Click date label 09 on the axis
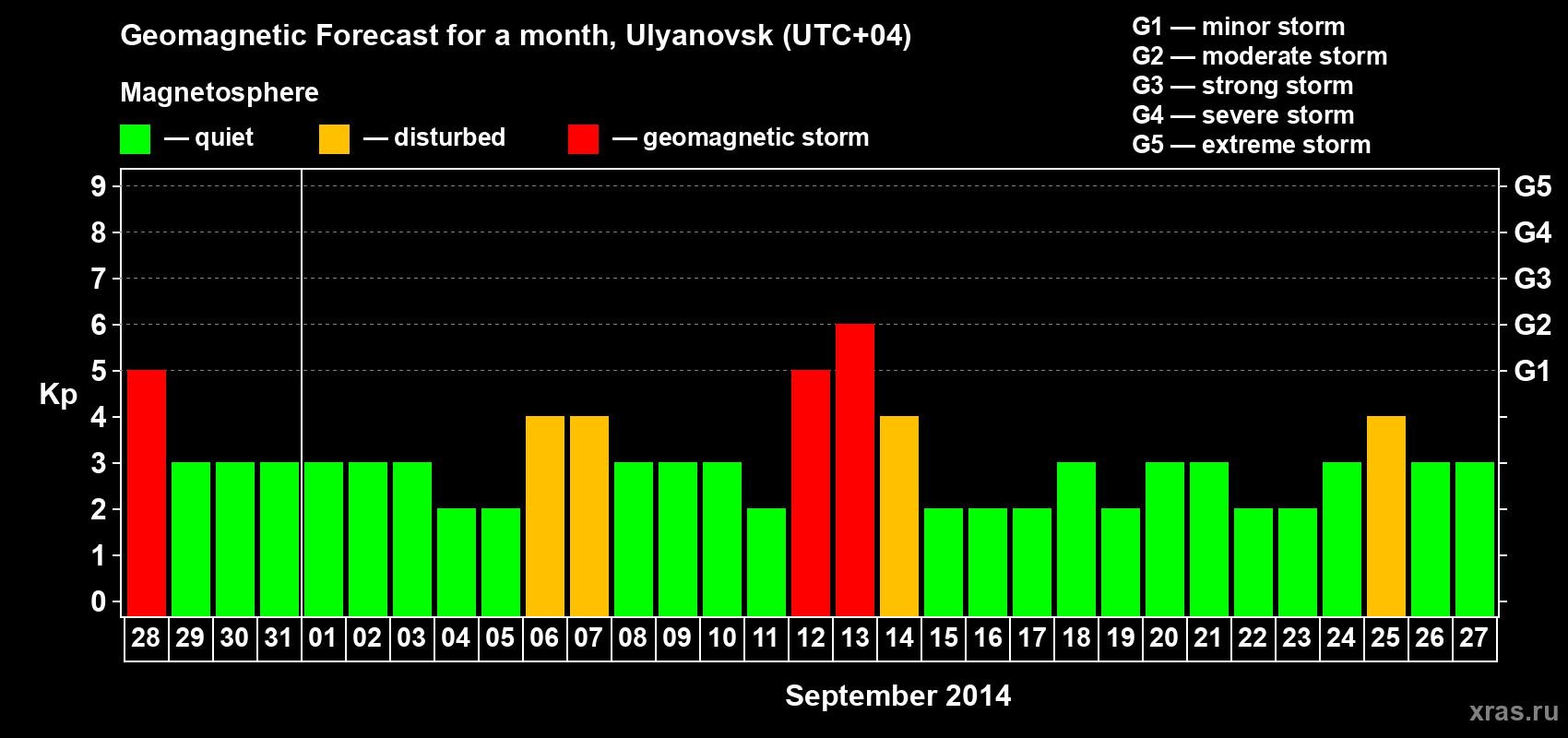Viewport: 1568px width, 738px height. coord(677,638)
